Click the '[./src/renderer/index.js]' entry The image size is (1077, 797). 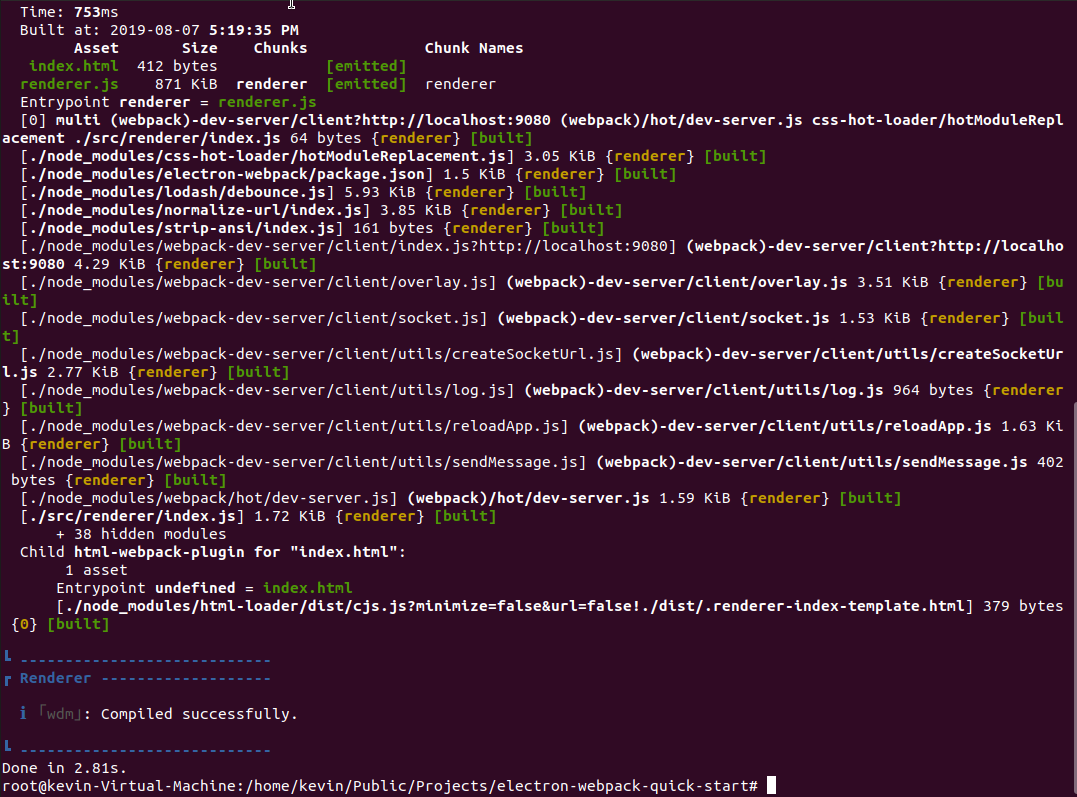coord(132,516)
